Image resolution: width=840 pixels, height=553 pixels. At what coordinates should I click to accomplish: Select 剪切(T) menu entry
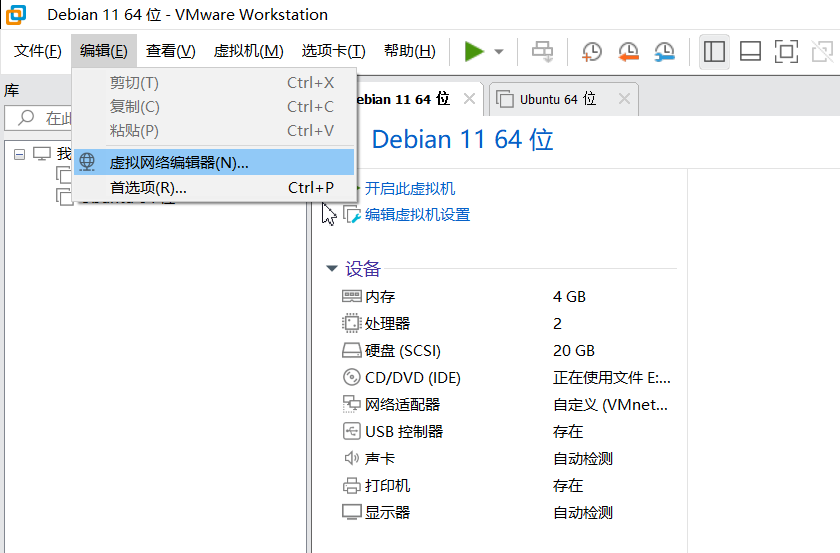click(x=214, y=83)
